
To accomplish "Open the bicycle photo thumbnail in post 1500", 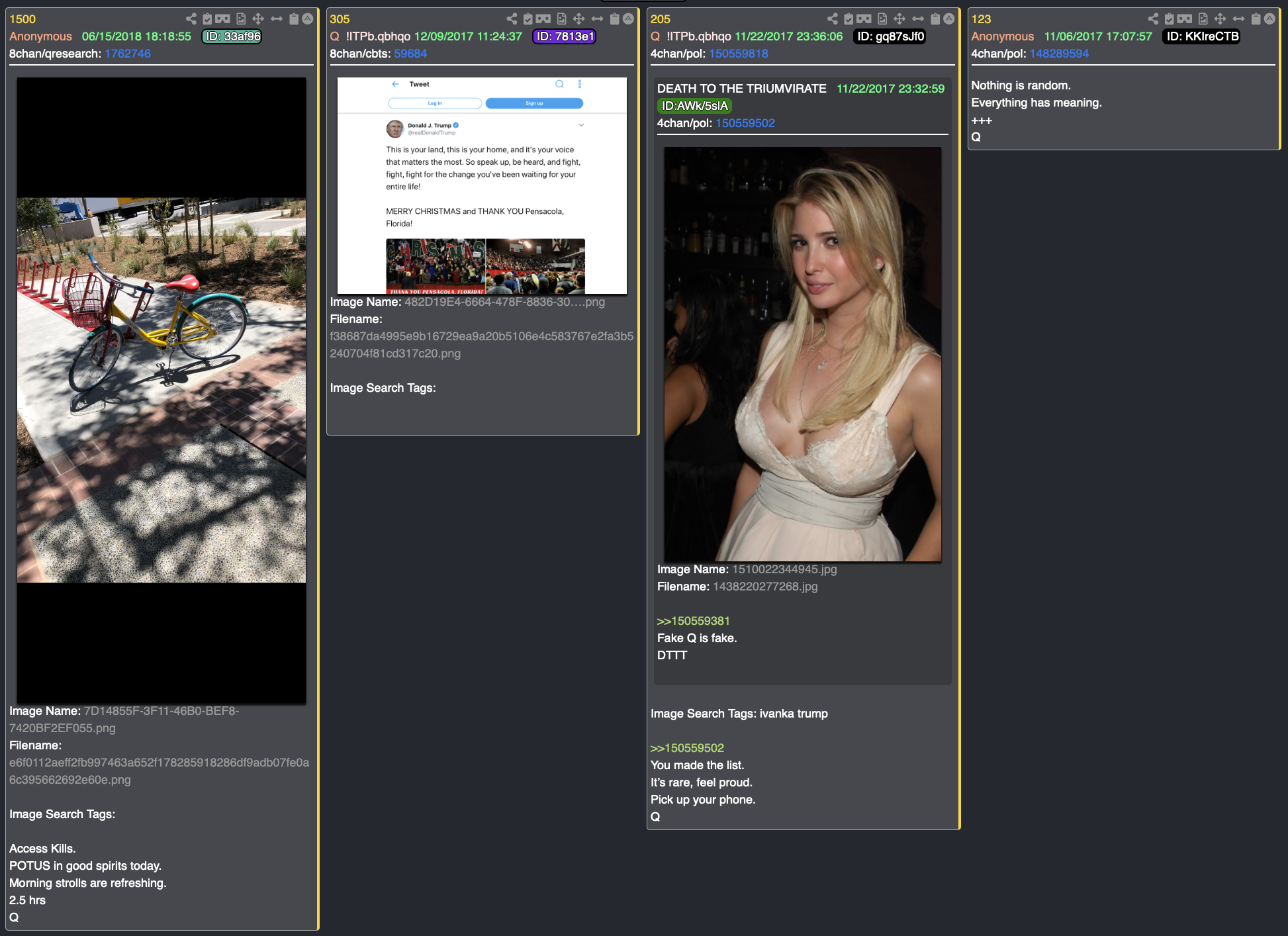I will click(x=161, y=390).
